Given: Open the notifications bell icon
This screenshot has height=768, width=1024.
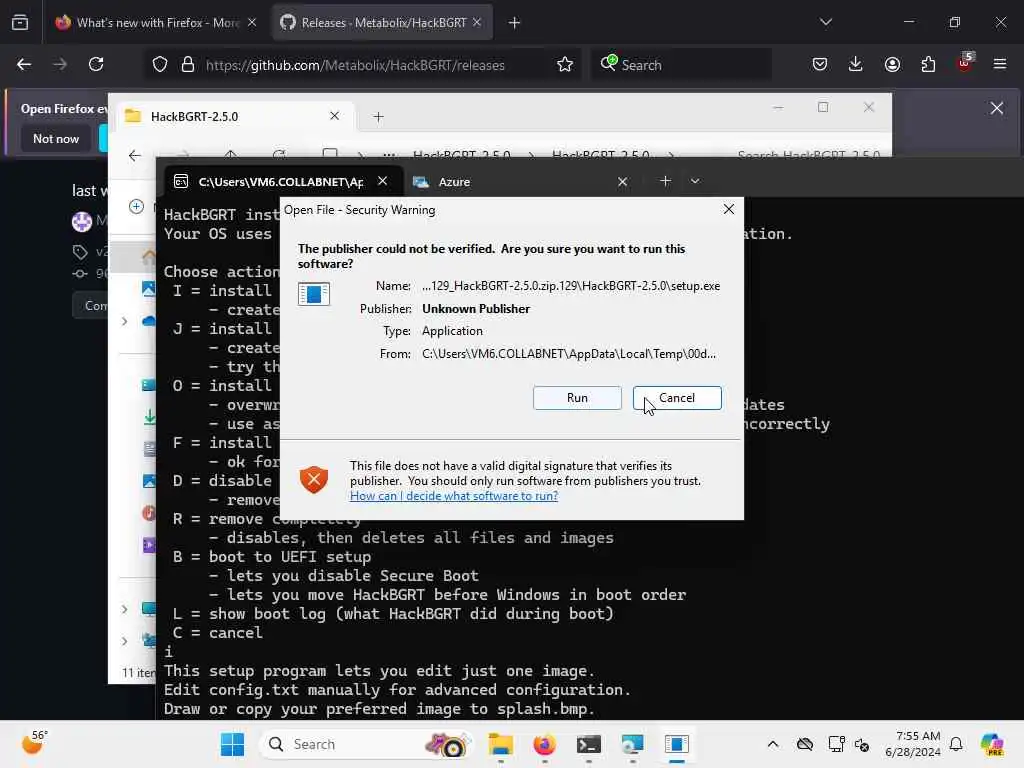Looking at the screenshot, I should 956,744.
